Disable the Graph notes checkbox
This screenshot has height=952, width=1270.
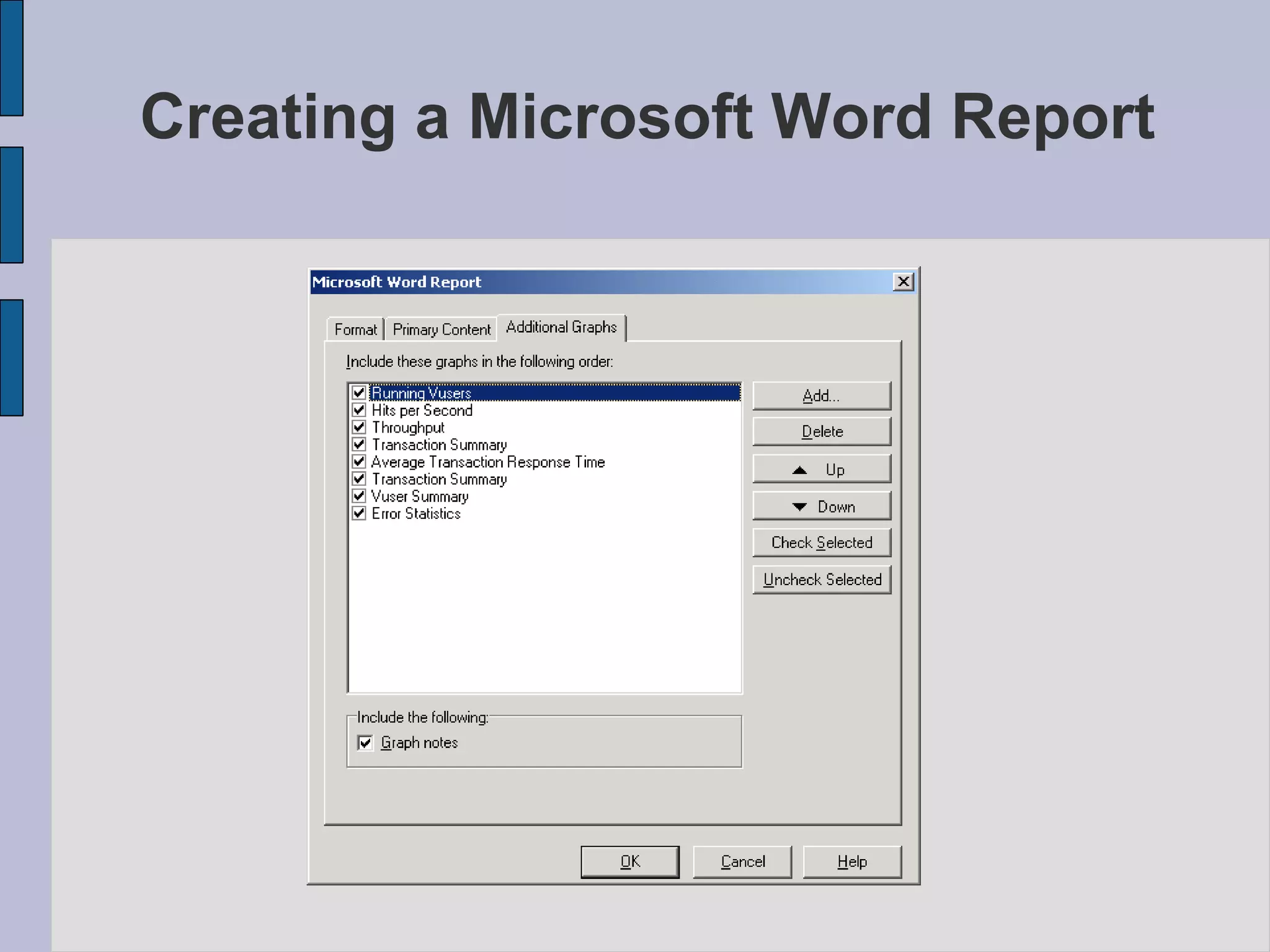[365, 743]
